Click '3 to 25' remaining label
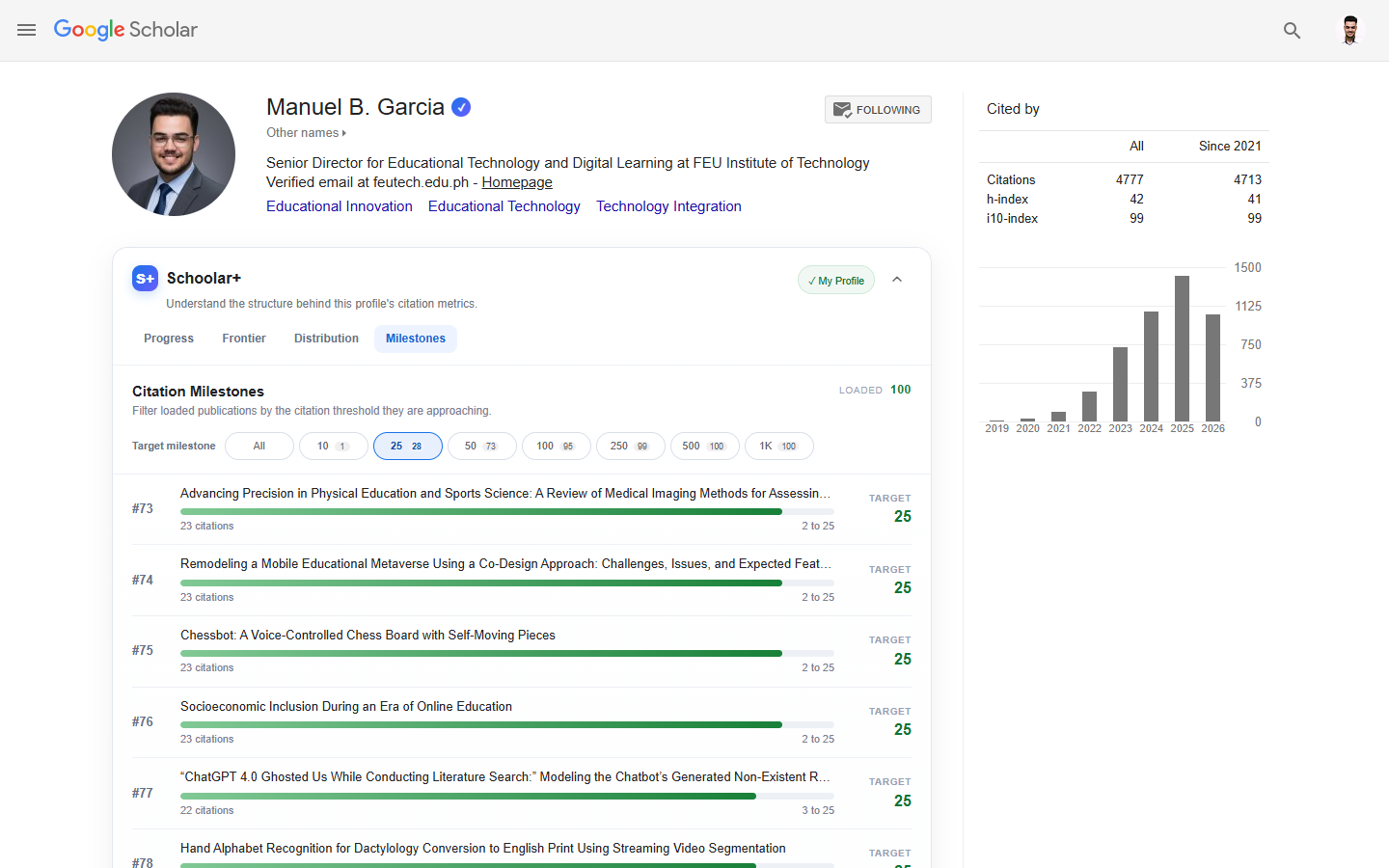This screenshot has width=1389, height=868. point(818,810)
